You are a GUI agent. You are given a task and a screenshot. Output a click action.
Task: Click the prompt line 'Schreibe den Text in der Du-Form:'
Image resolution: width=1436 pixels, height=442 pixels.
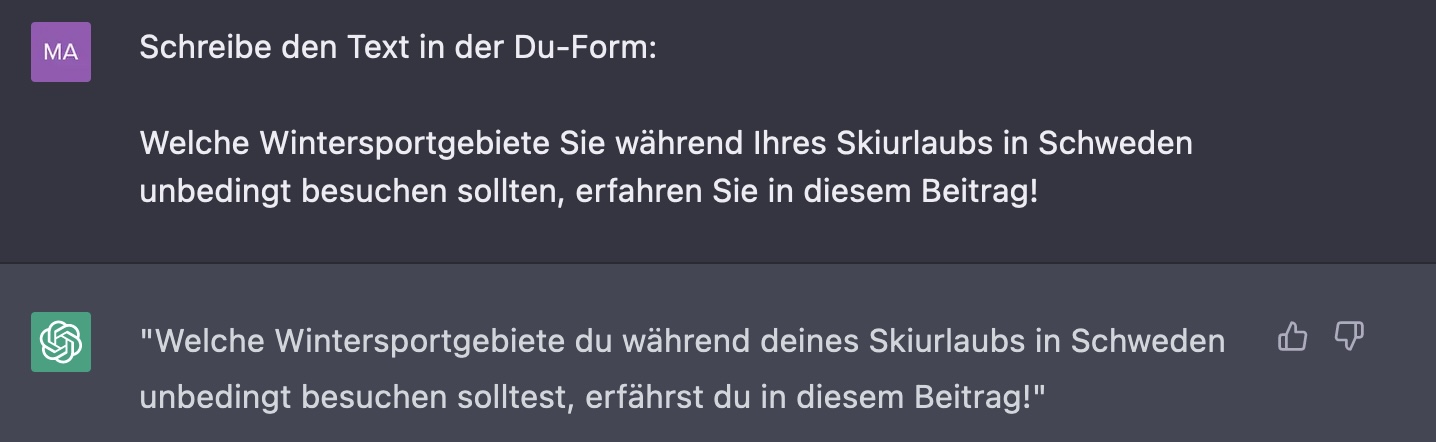click(x=398, y=48)
